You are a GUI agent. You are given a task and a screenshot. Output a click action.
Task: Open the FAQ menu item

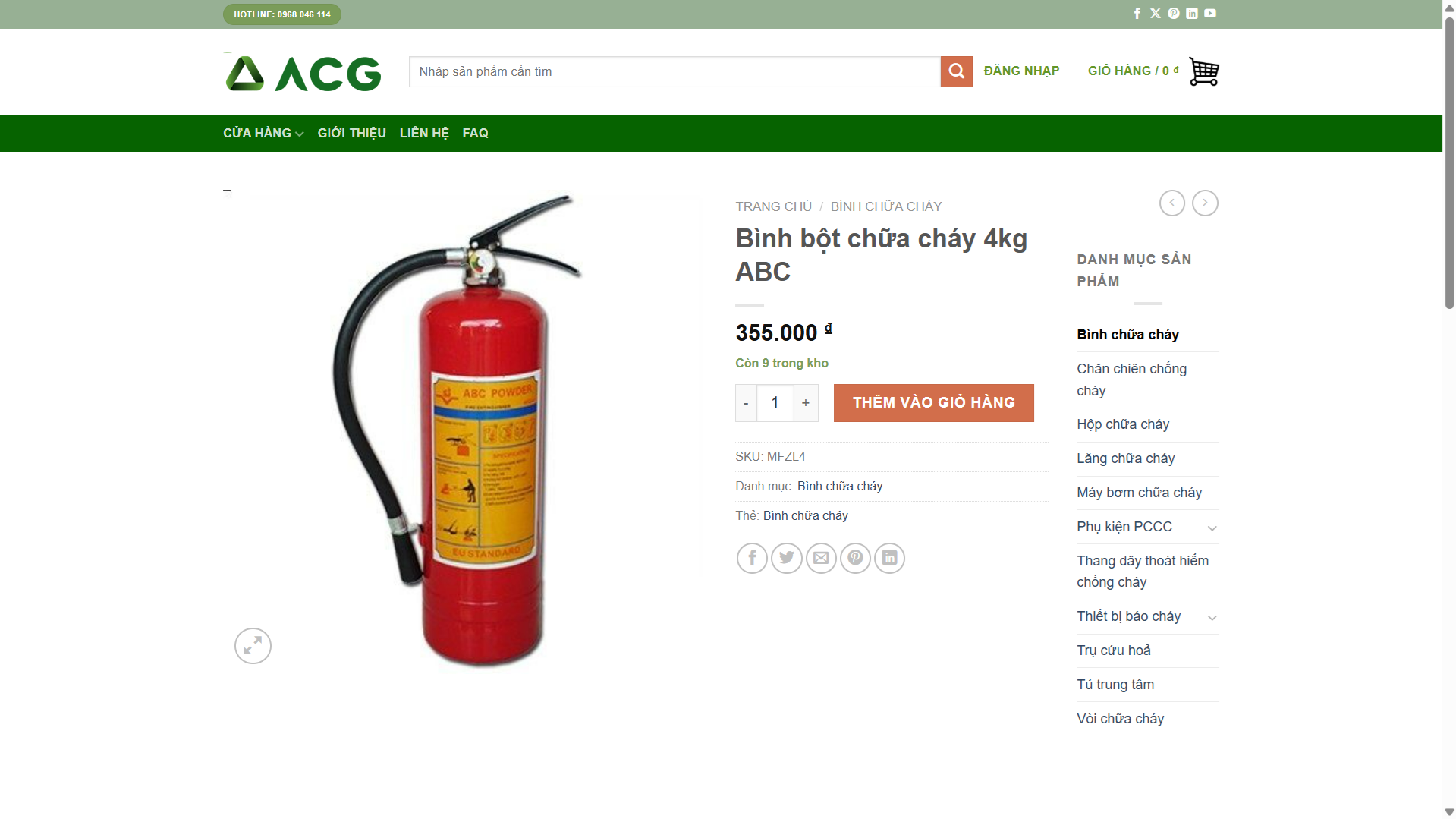476,133
